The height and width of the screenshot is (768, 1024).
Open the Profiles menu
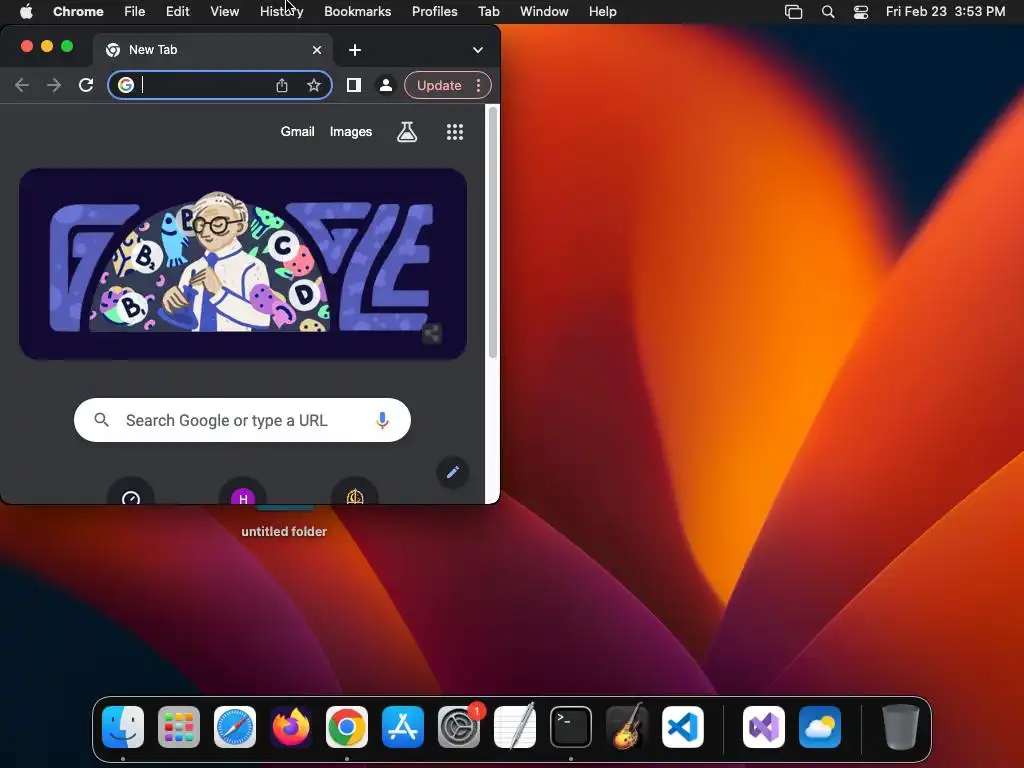click(435, 12)
